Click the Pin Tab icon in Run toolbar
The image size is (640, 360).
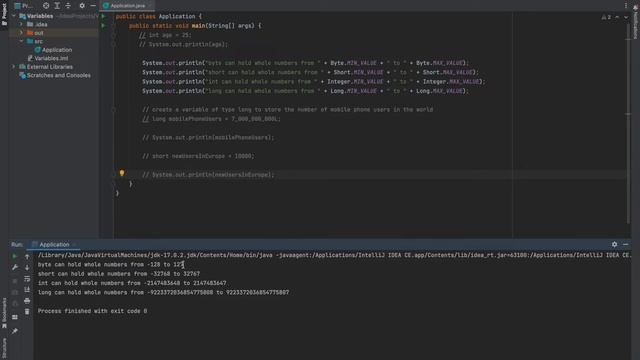(14, 331)
